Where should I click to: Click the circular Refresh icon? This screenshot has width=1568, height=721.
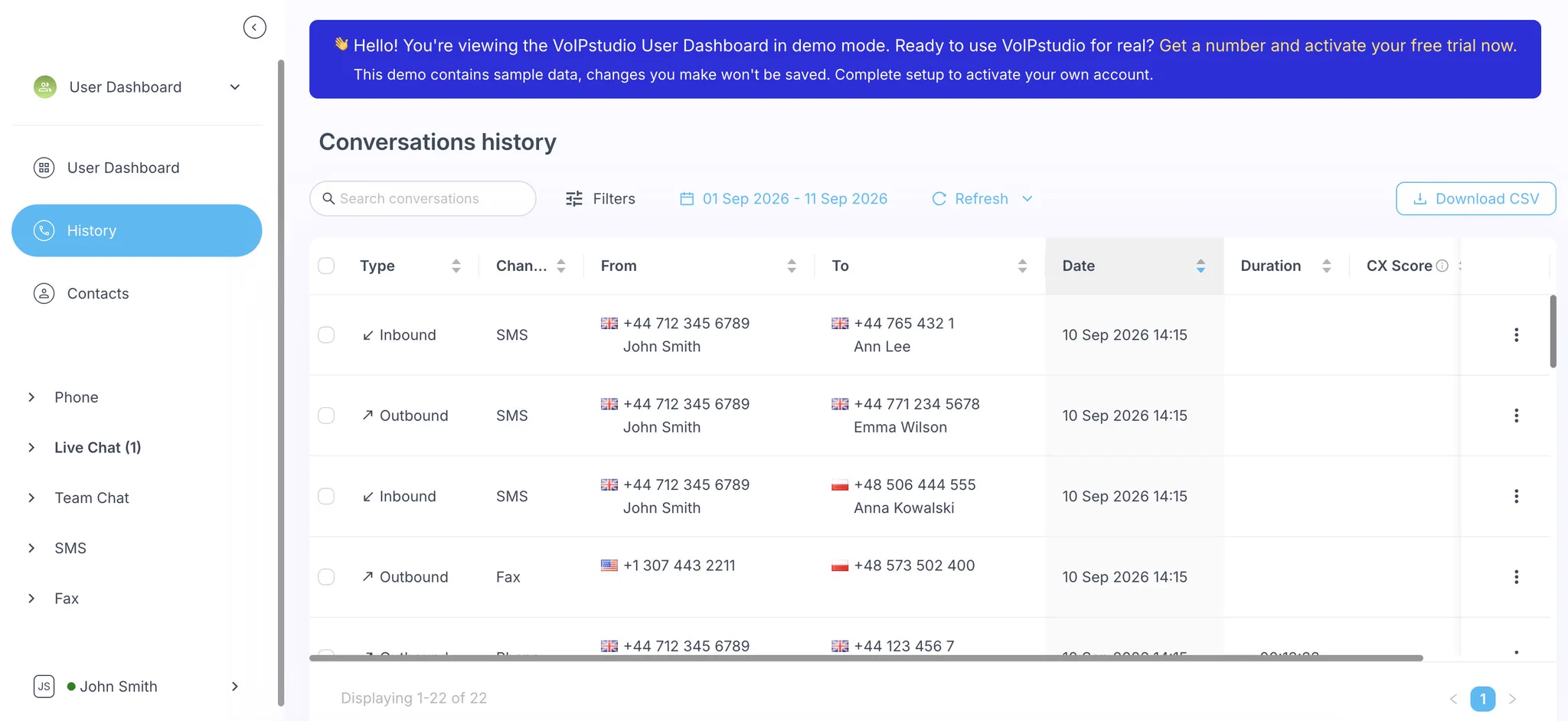click(x=939, y=198)
